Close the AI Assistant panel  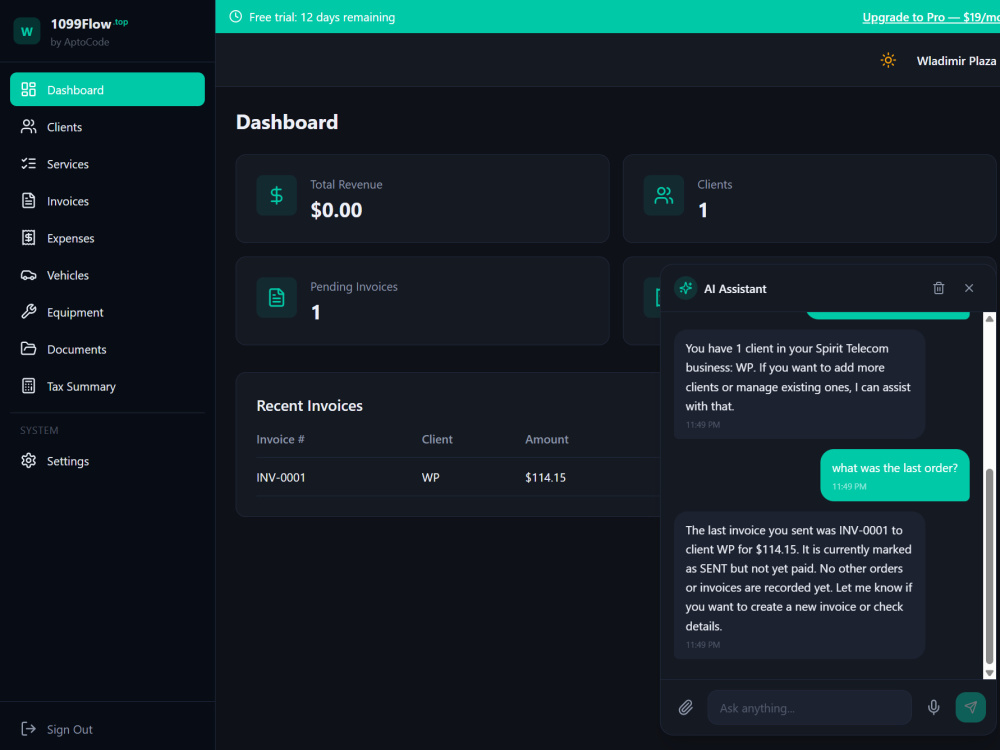tap(969, 288)
